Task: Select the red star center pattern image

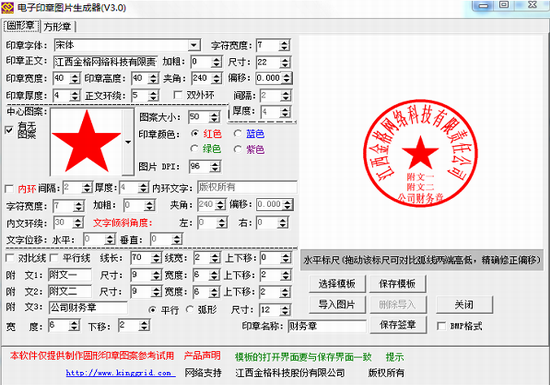Action: (86, 141)
